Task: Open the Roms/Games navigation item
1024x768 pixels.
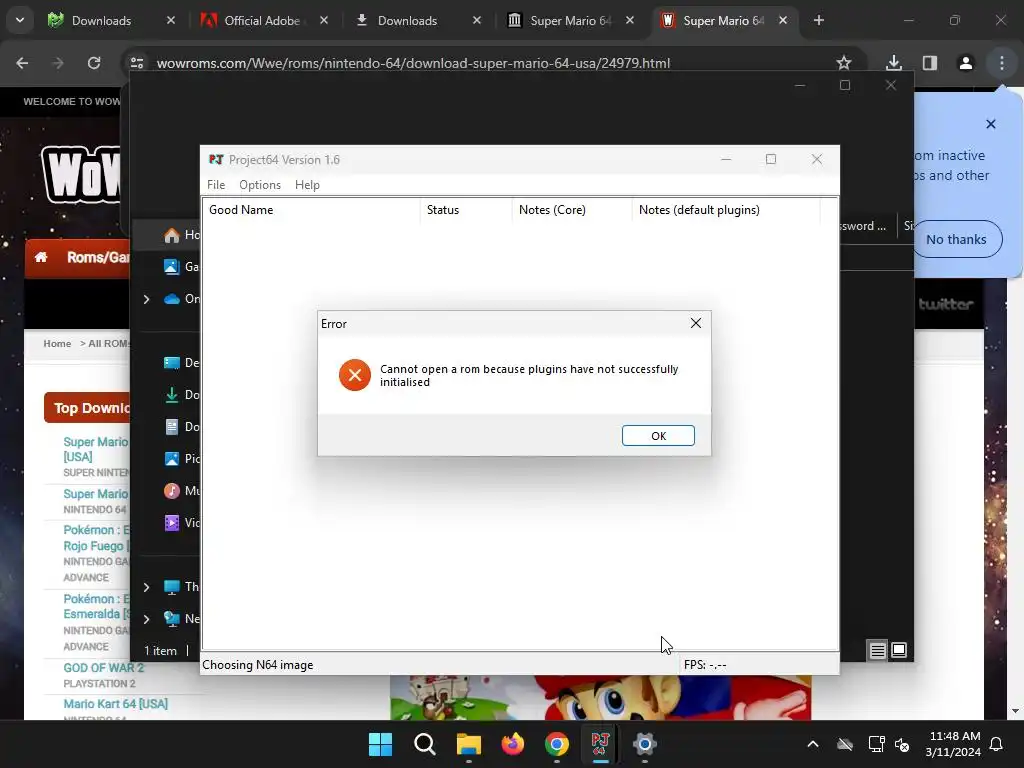Action: pyautogui.click(x=98, y=257)
